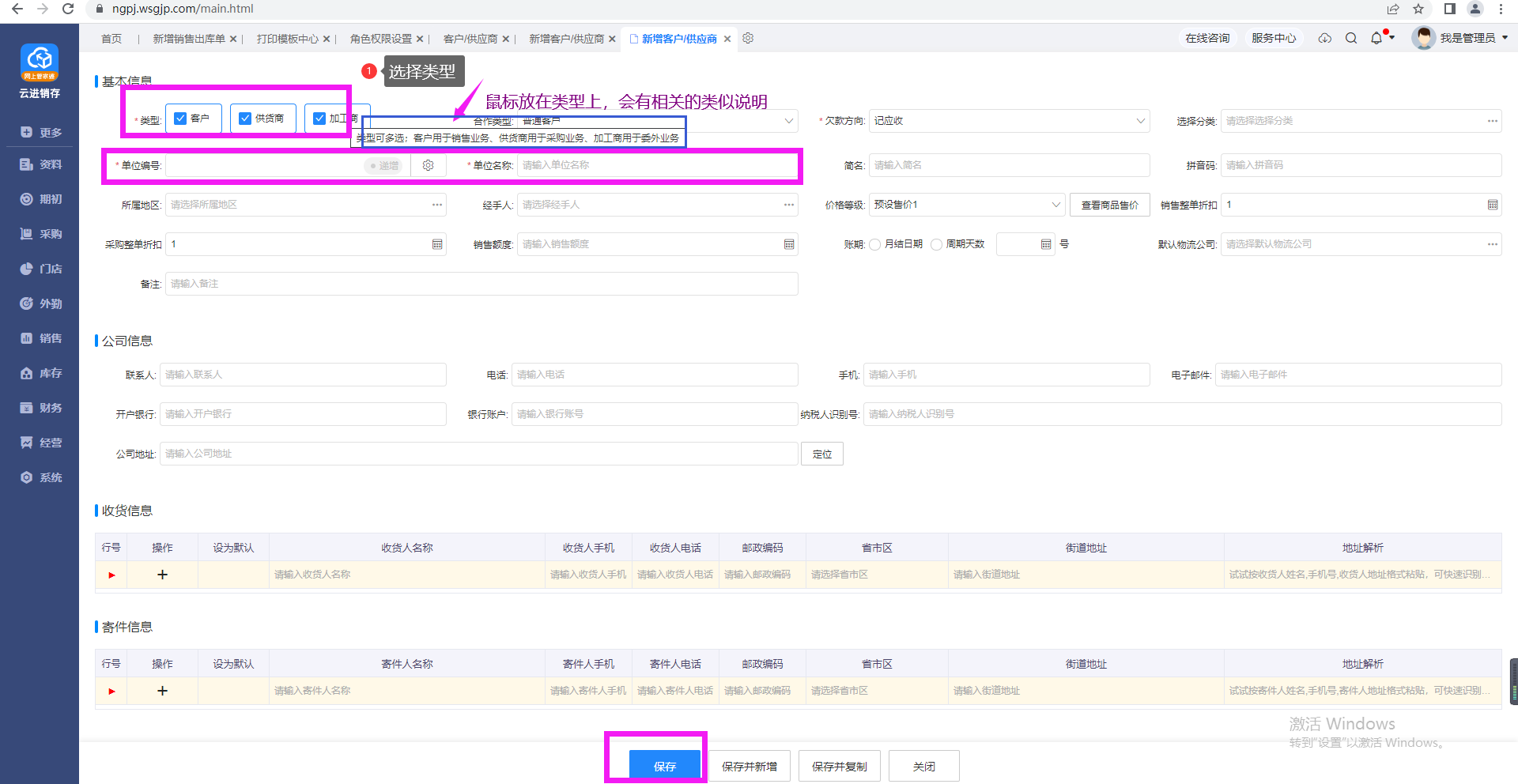
Task: Click the 单位名称 input field
Action: click(656, 165)
